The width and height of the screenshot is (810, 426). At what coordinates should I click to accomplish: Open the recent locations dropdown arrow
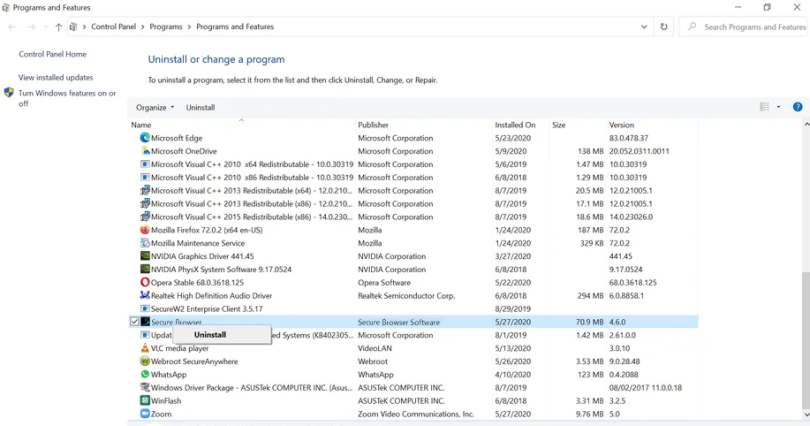pos(45,27)
